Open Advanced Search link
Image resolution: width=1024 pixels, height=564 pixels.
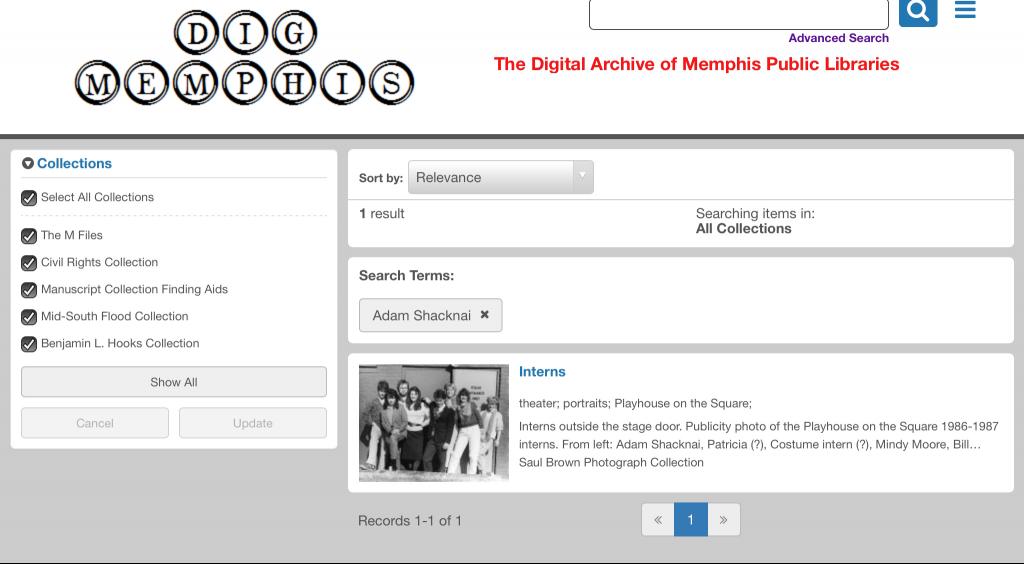tap(838, 38)
